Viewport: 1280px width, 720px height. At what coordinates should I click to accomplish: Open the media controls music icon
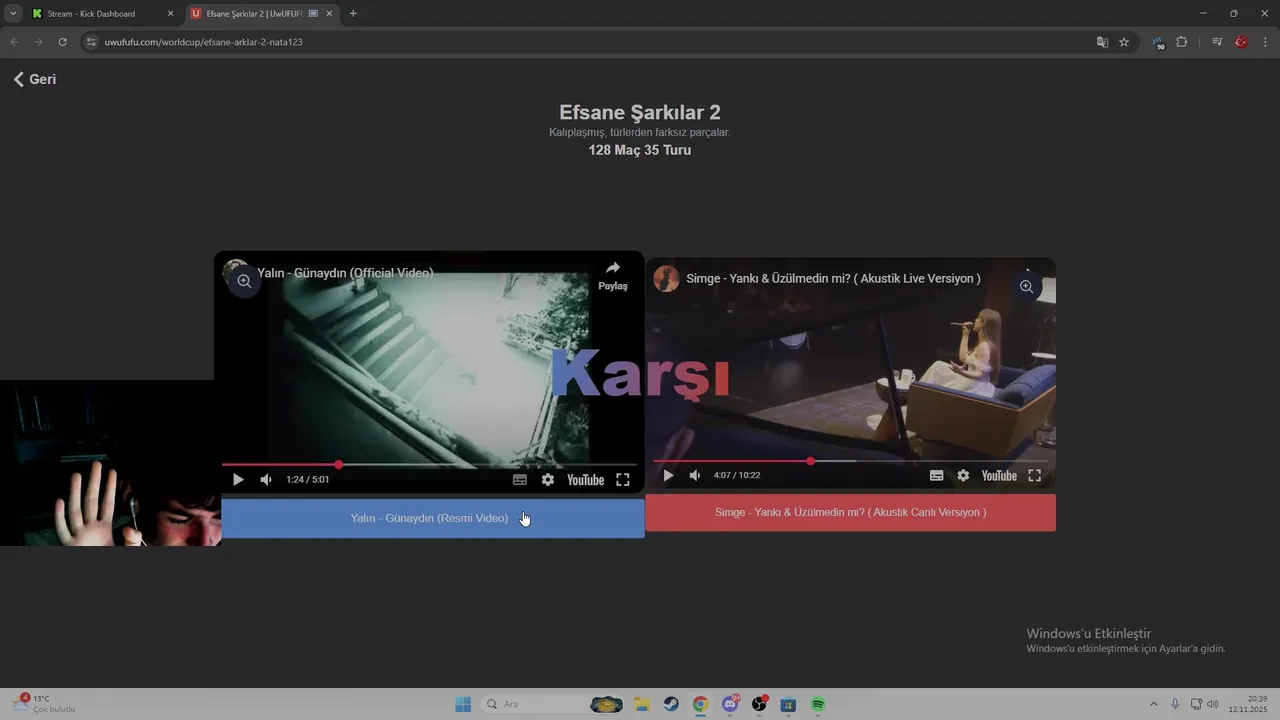click(1217, 42)
